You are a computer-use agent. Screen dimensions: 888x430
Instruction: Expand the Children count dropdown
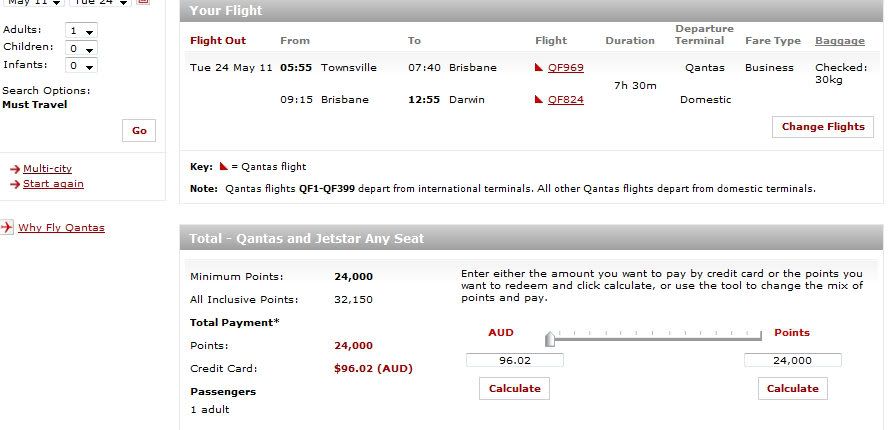(x=80, y=48)
